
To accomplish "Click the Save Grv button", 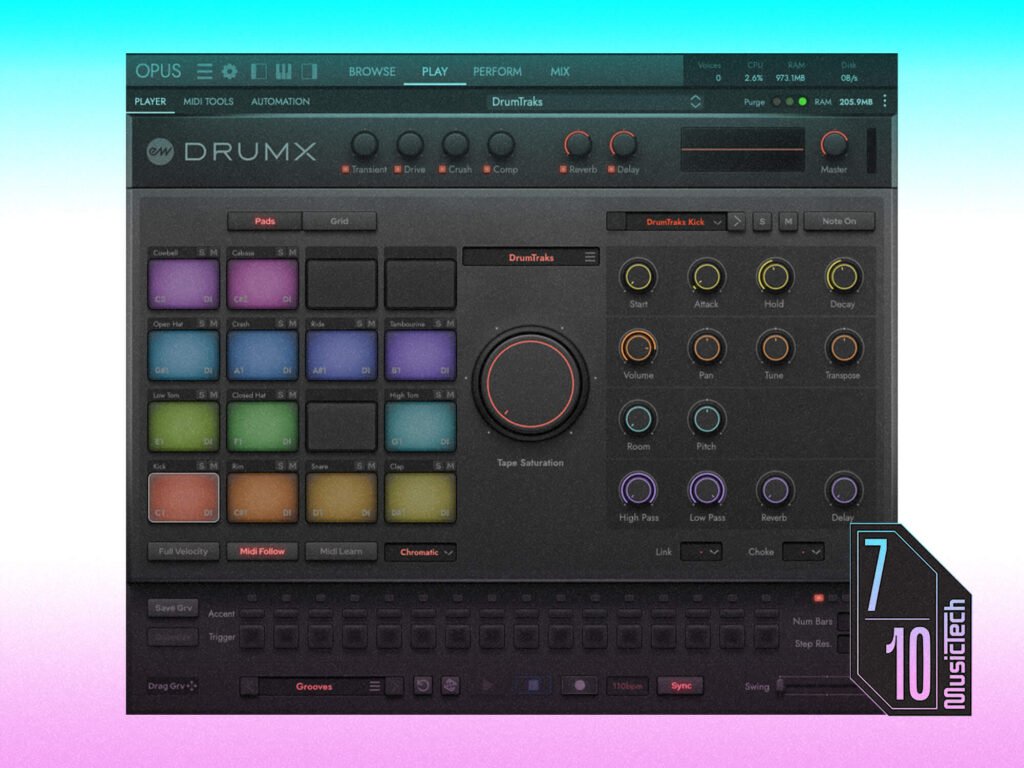I will tap(173, 607).
